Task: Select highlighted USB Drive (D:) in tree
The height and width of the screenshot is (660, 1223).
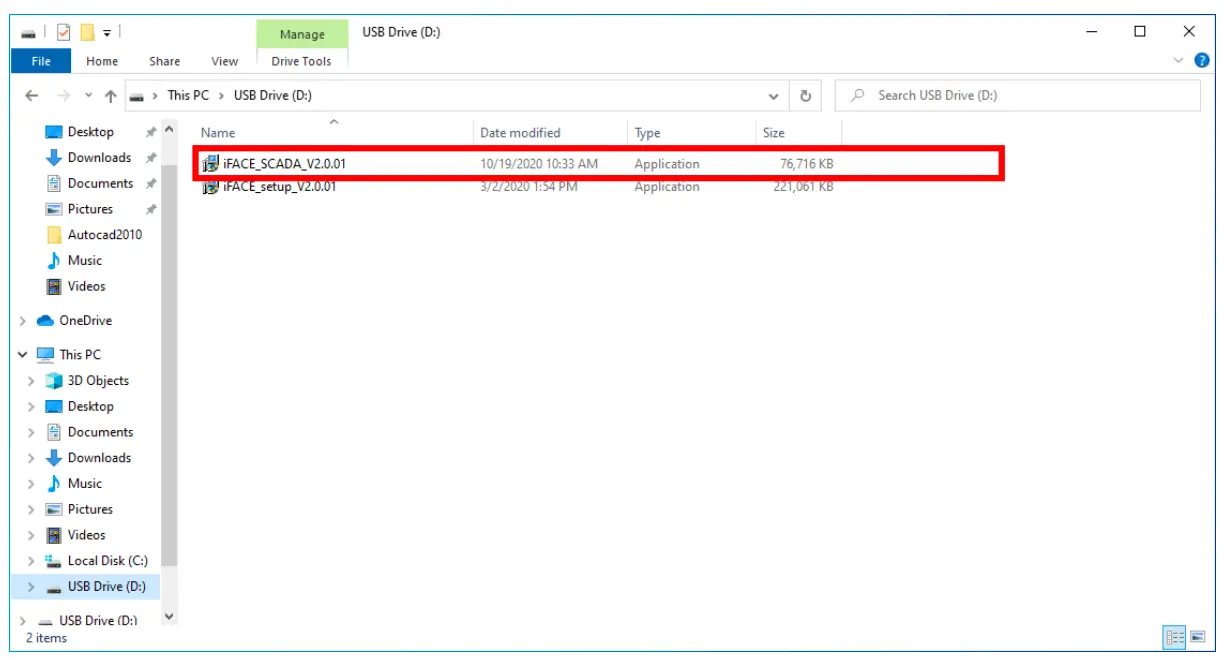Action: 106,587
